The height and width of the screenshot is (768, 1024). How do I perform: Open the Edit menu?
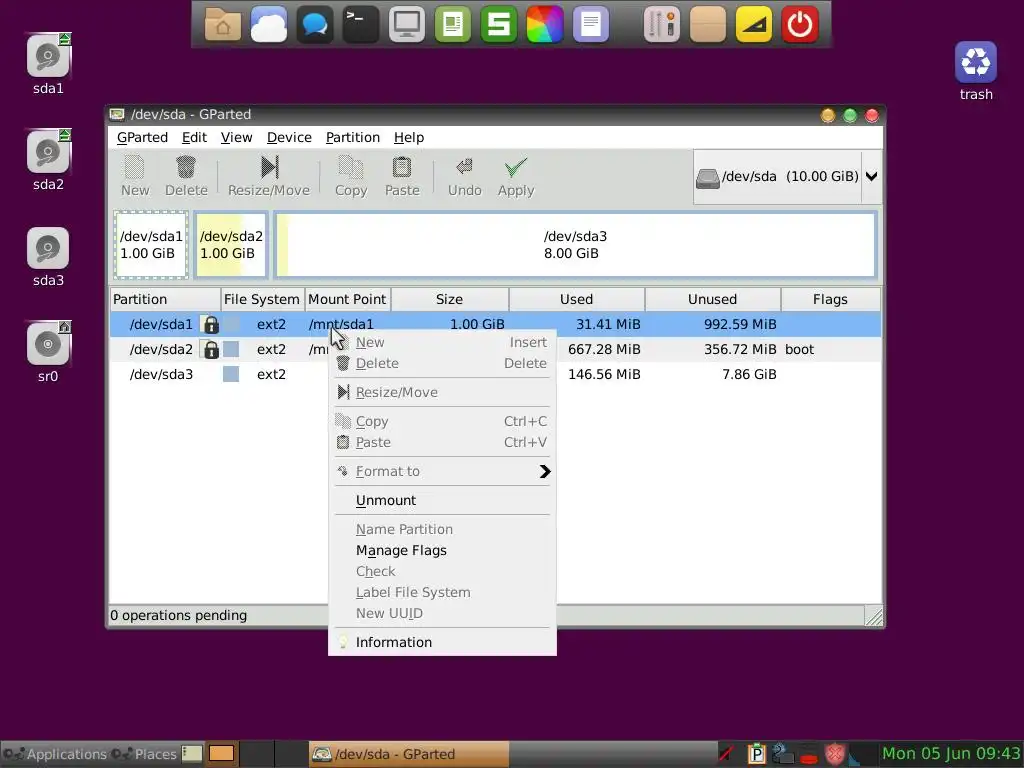point(194,138)
